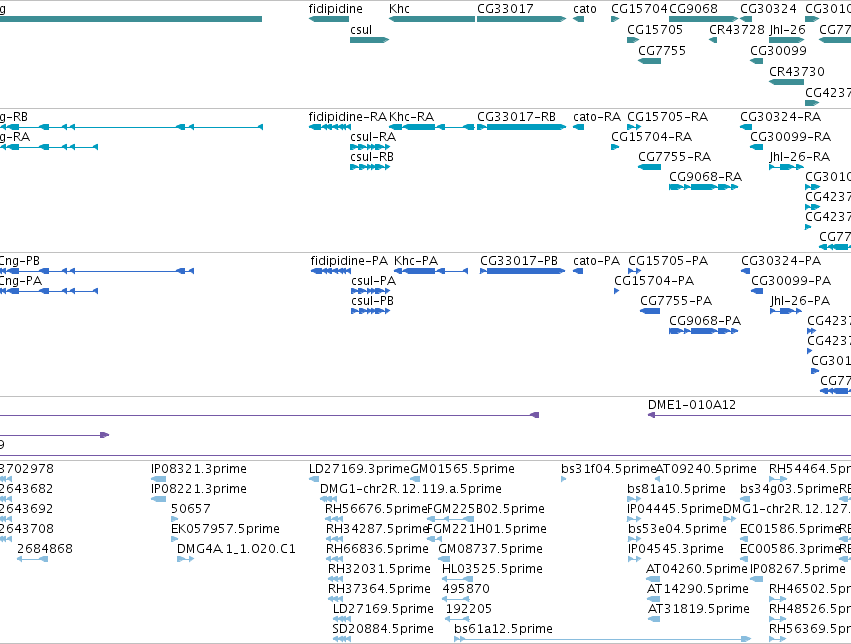Image resolution: width=851 pixels, height=644 pixels.
Task: Select the GM08737.5prime EST label
Action: [x=490, y=550]
